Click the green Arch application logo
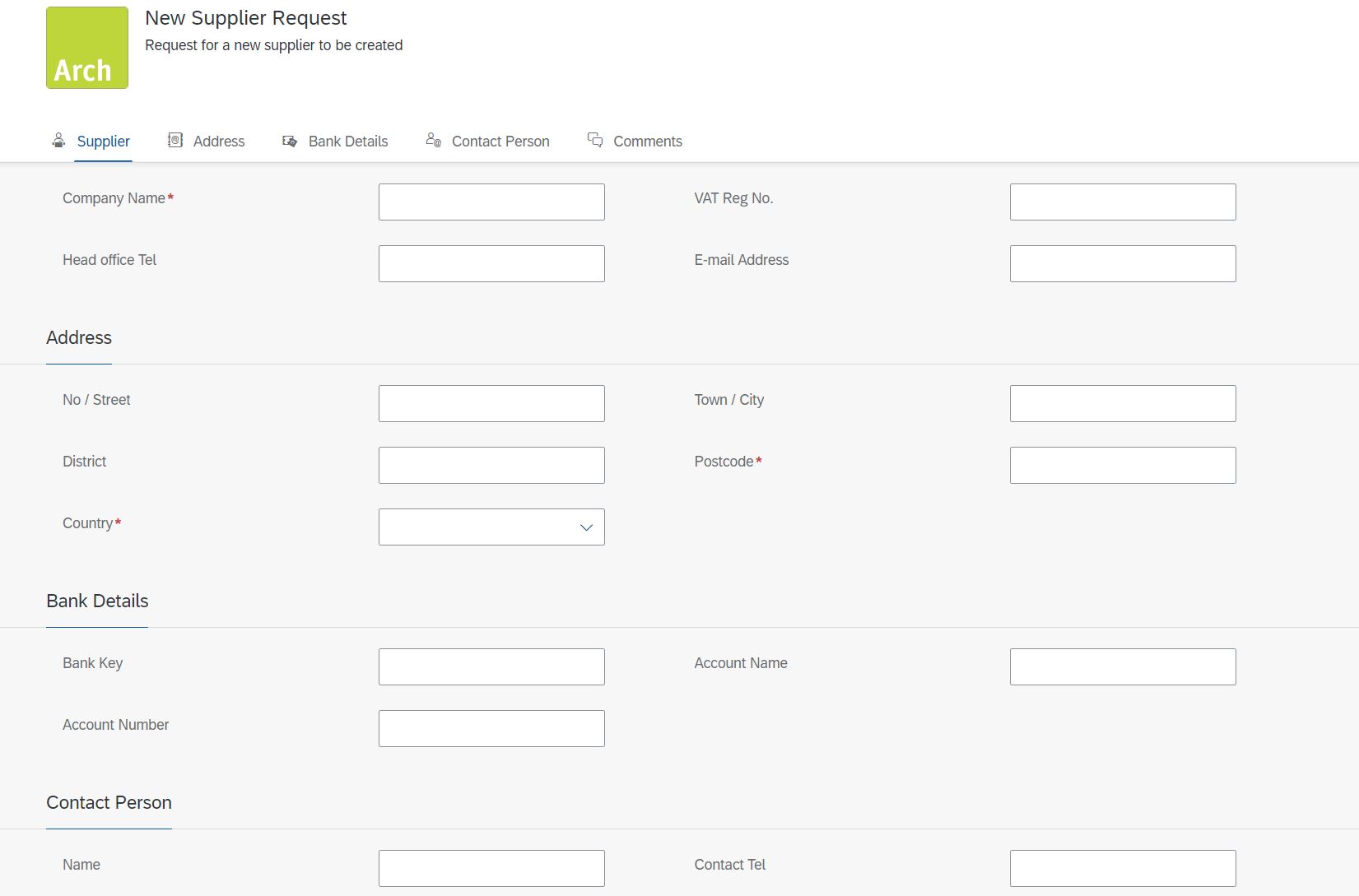 click(86, 47)
